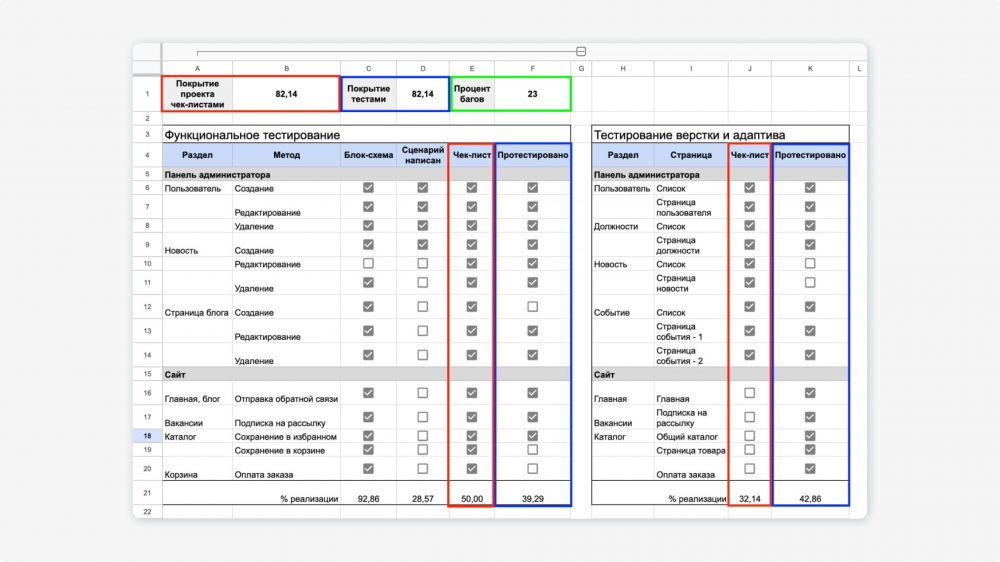Toggle layout Протестировано for Новость Список
The image size is (1000, 562).
810,263
